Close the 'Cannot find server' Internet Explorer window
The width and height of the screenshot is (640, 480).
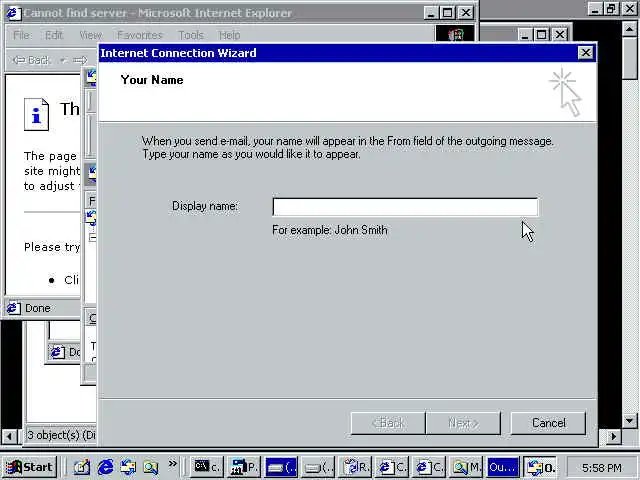[x=466, y=13]
